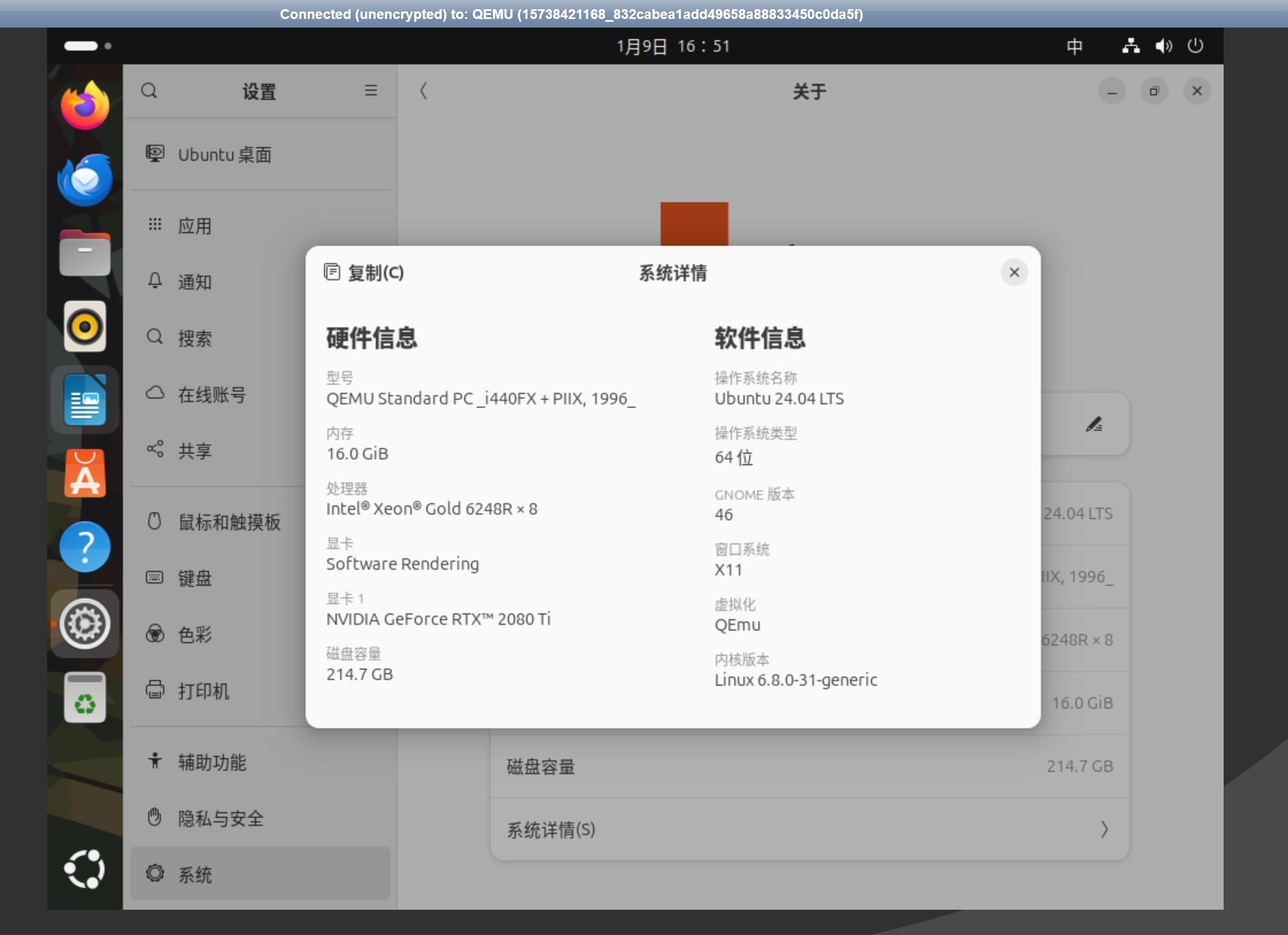The width and height of the screenshot is (1288, 935).
Task: Open the 应用 settings section
Action: click(194, 226)
